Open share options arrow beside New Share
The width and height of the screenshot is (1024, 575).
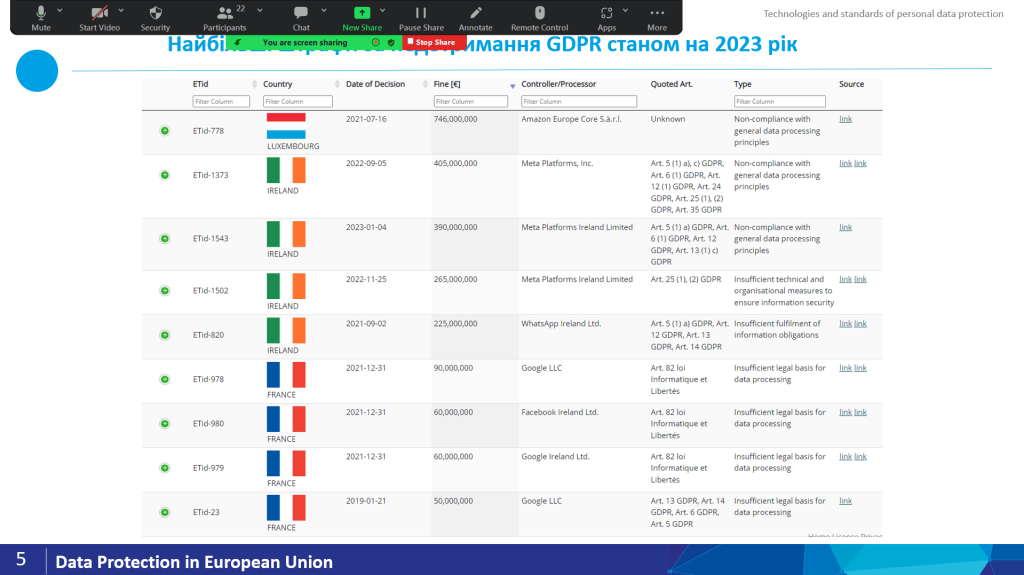point(383,10)
